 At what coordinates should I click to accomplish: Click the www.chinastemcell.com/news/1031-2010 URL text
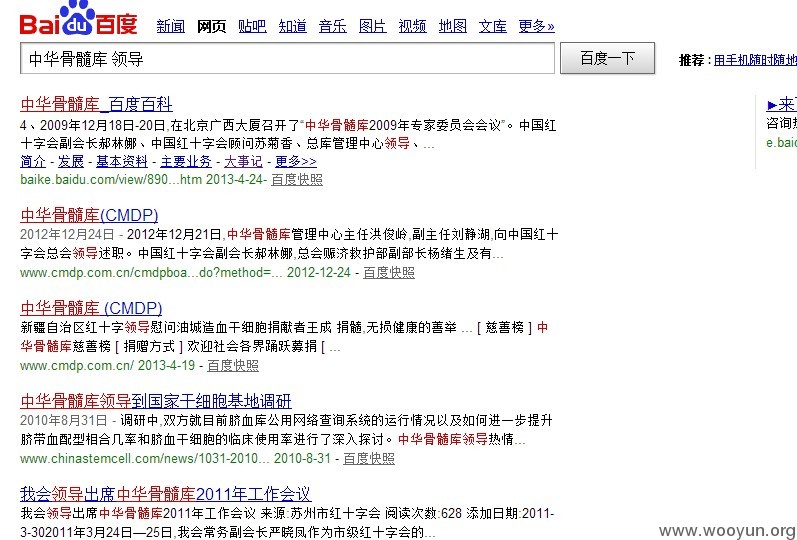coord(145,459)
